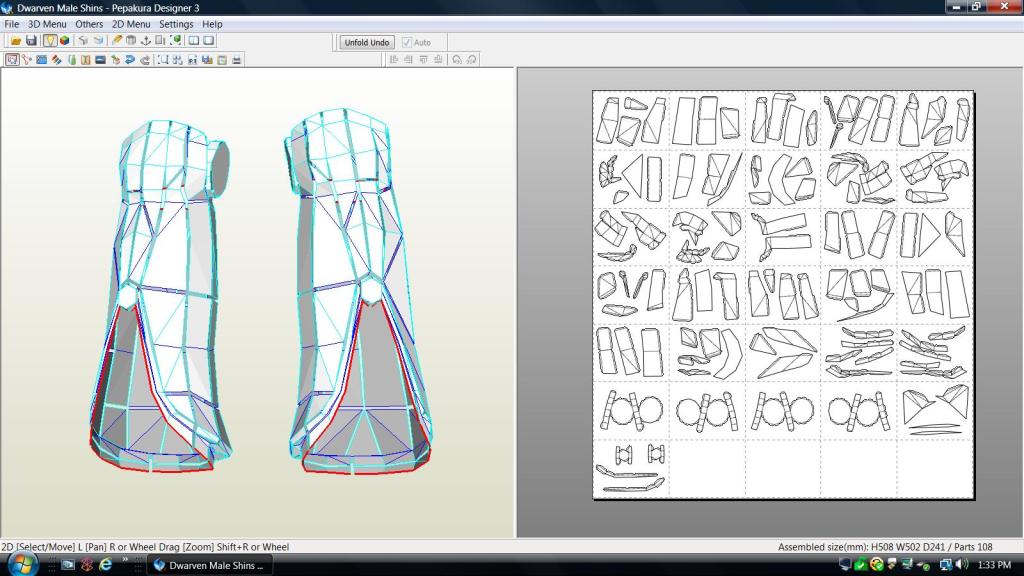Click the large triangle part in second row
Screen dimensions: 1024x576
(x=633, y=174)
